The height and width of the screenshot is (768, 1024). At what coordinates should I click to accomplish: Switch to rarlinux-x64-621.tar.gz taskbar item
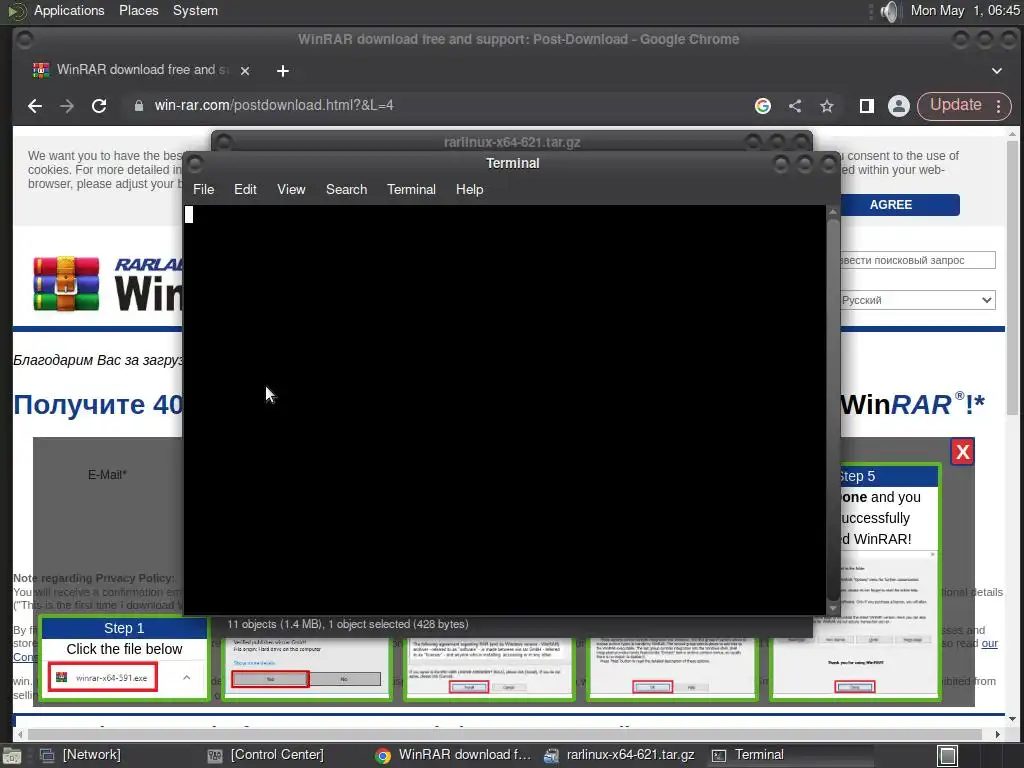(x=619, y=755)
